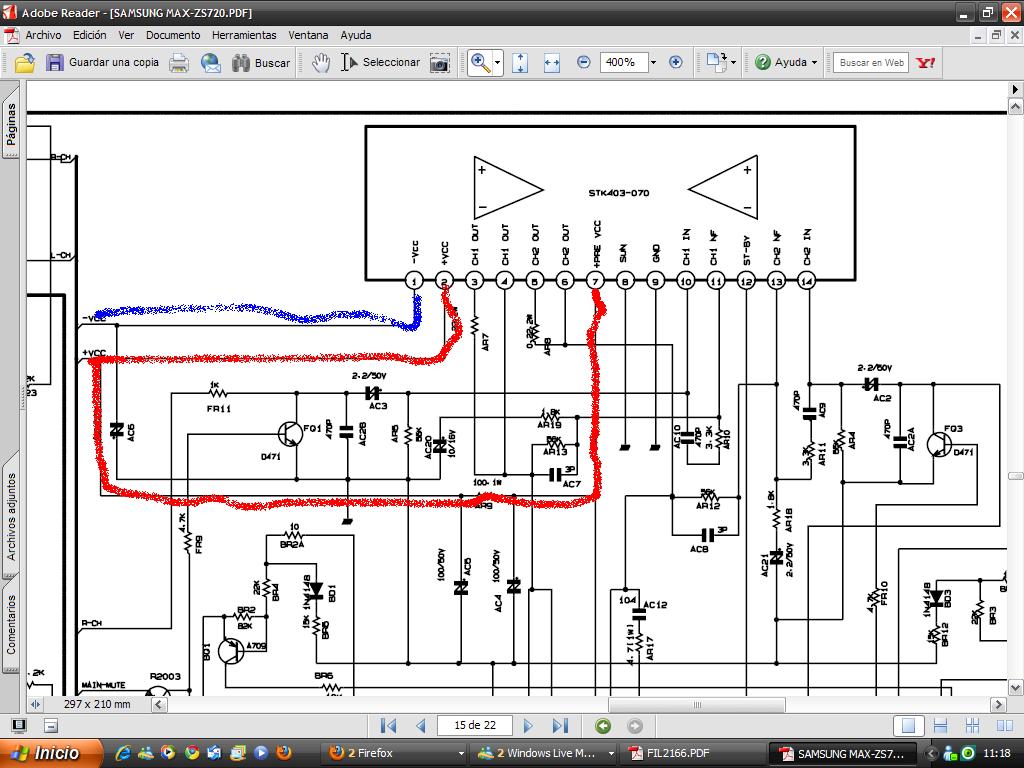Select the Zoom In magnifier tool
This screenshot has height=768, width=1024.
pos(480,63)
